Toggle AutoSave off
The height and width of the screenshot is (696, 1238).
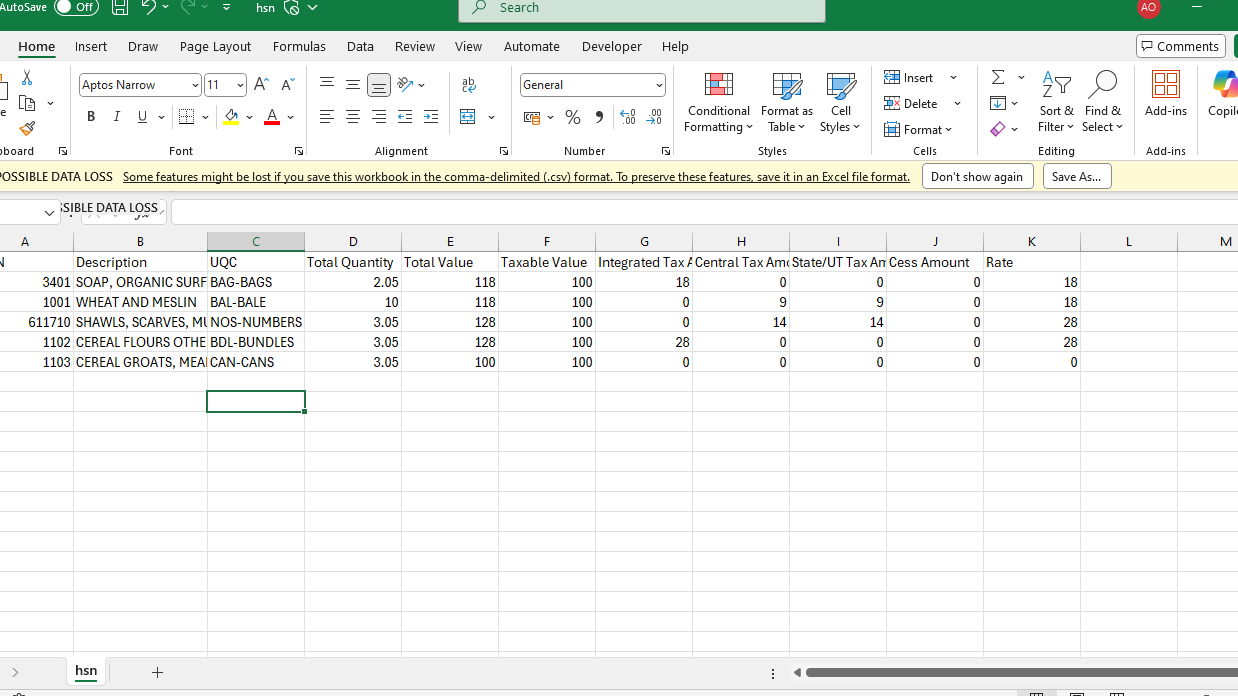click(x=76, y=7)
